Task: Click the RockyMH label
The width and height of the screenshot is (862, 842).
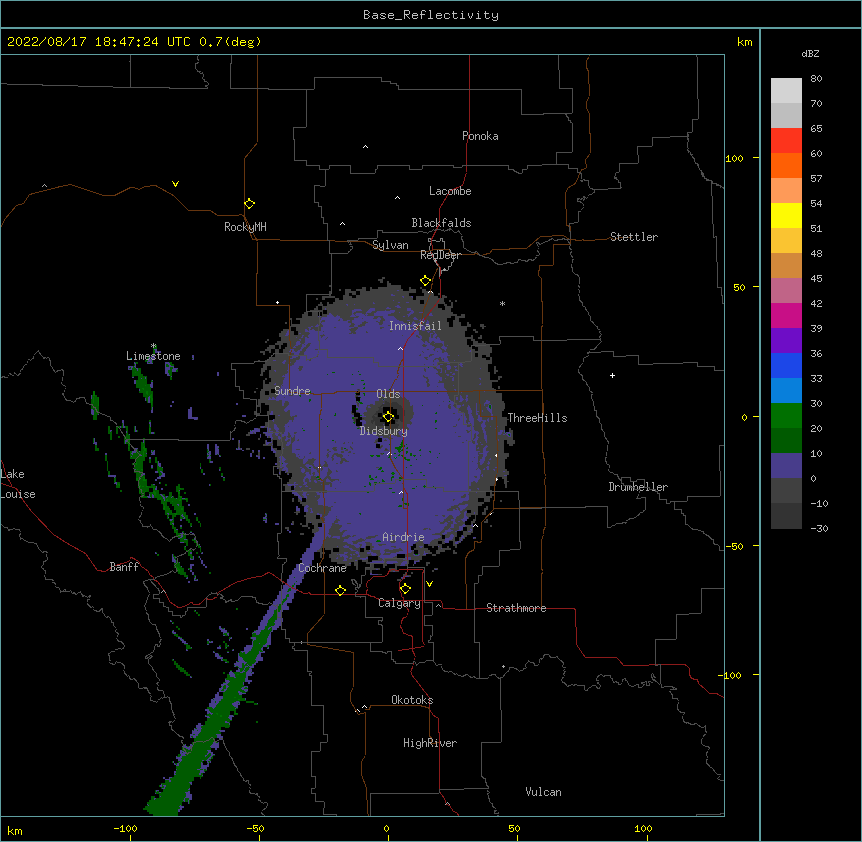Action: tap(245, 227)
